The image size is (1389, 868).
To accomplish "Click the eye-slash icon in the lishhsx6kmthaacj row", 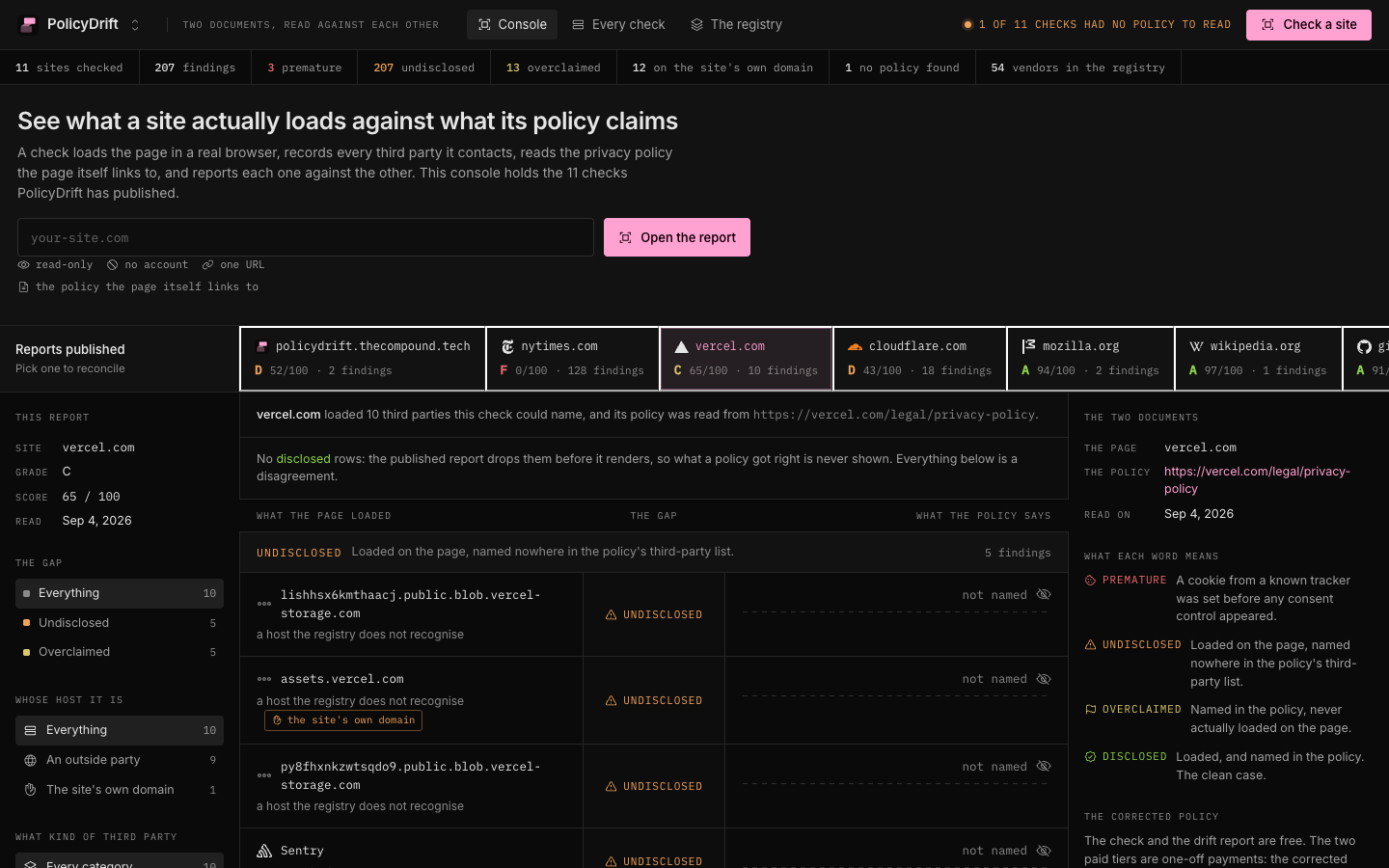I will coord(1044,595).
